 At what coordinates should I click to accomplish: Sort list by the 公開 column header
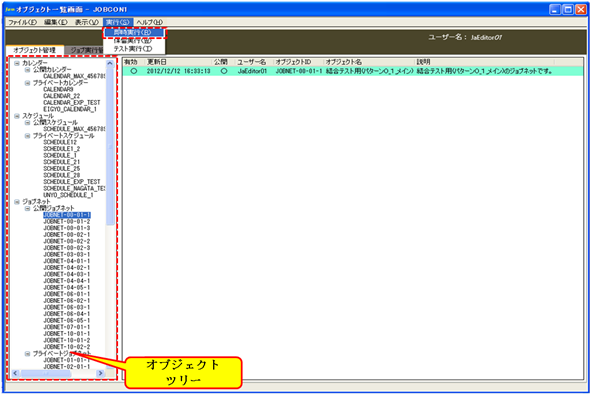point(224,62)
